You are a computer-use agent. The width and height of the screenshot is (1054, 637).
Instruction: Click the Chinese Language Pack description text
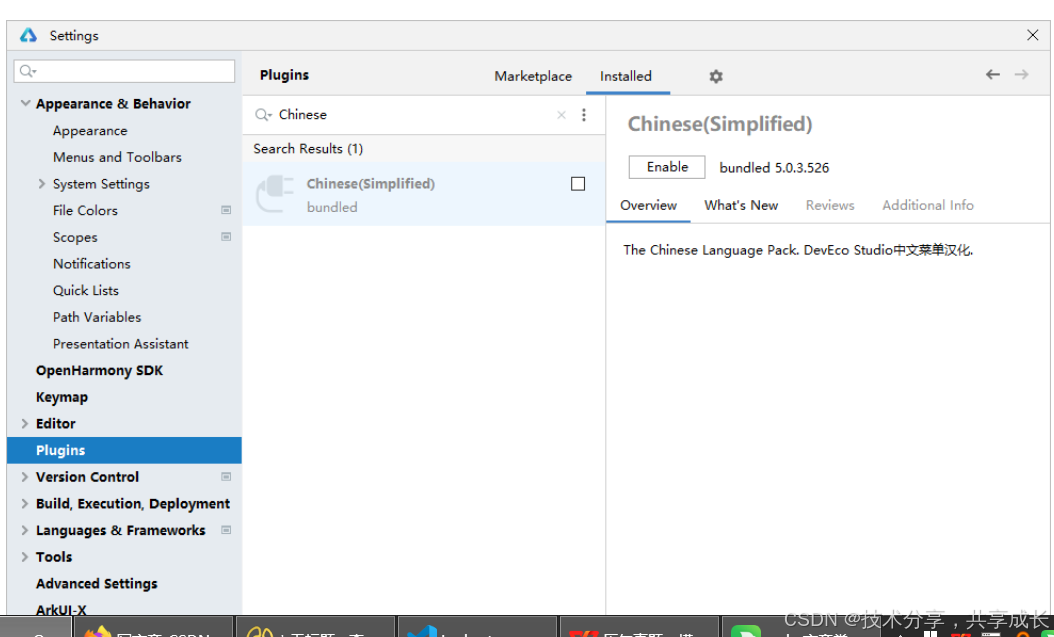click(x=798, y=250)
